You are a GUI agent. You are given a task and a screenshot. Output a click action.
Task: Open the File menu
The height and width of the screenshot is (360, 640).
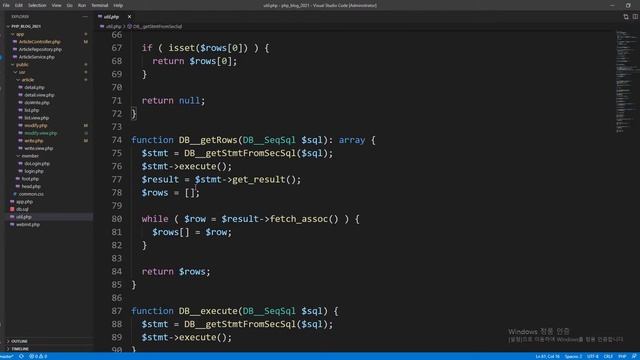(x=6, y=5)
